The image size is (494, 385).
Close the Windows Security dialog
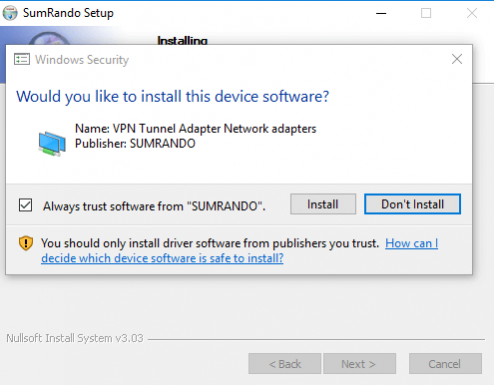457,59
